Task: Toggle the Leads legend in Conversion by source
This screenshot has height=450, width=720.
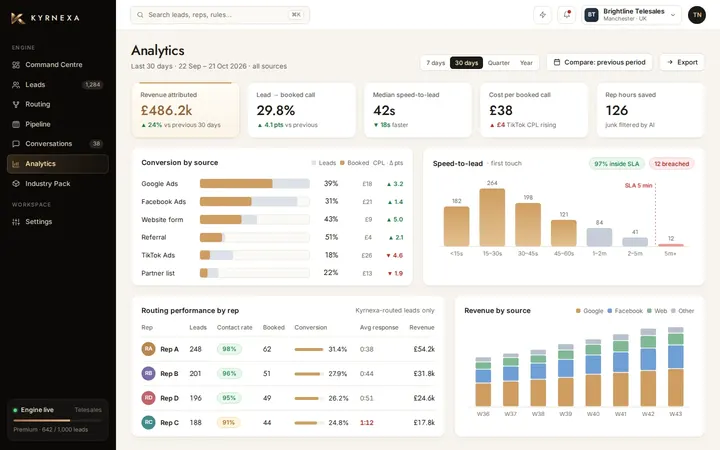Action: pos(324,163)
